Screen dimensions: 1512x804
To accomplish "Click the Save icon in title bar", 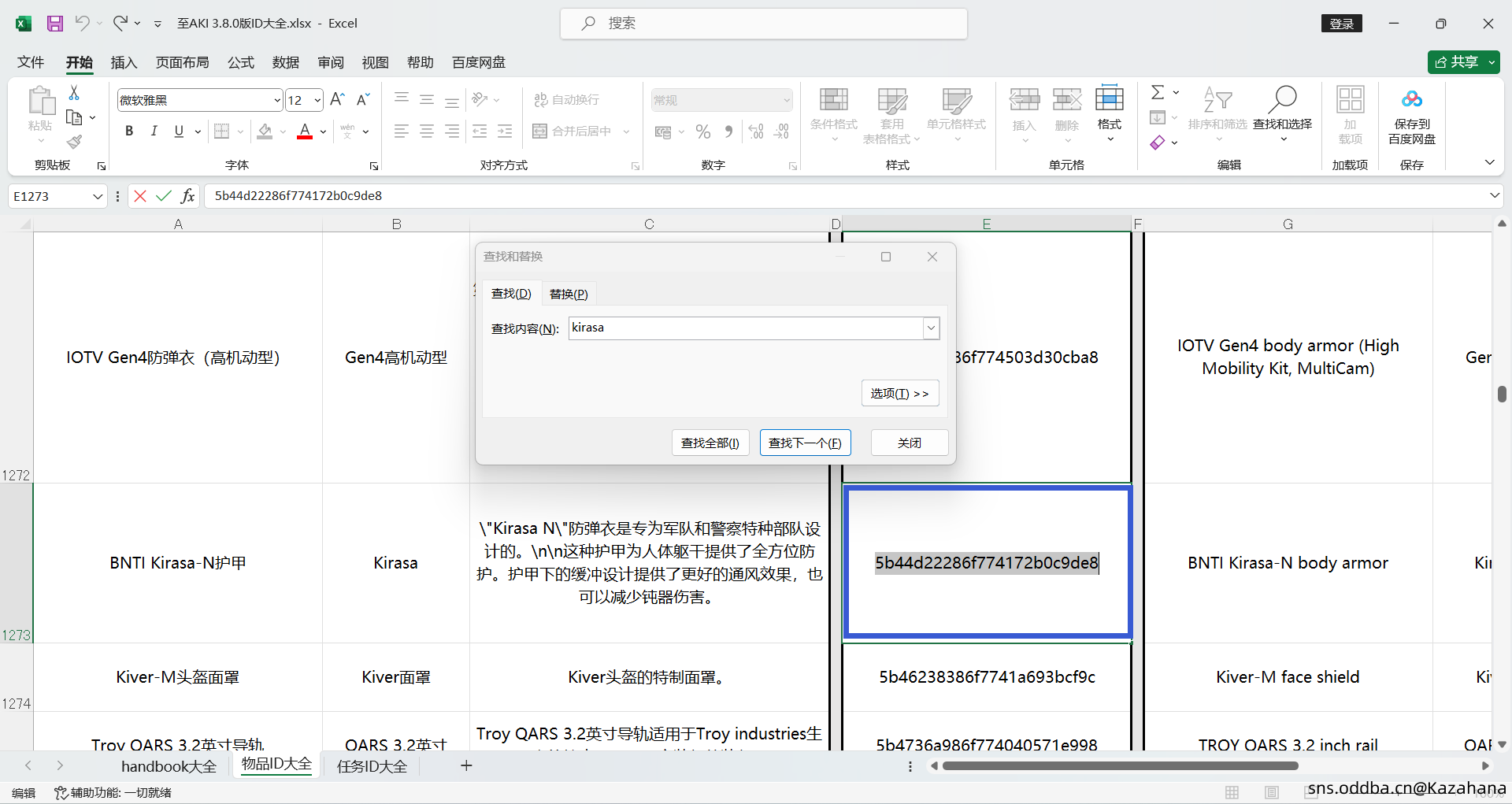I will point(54,24).
